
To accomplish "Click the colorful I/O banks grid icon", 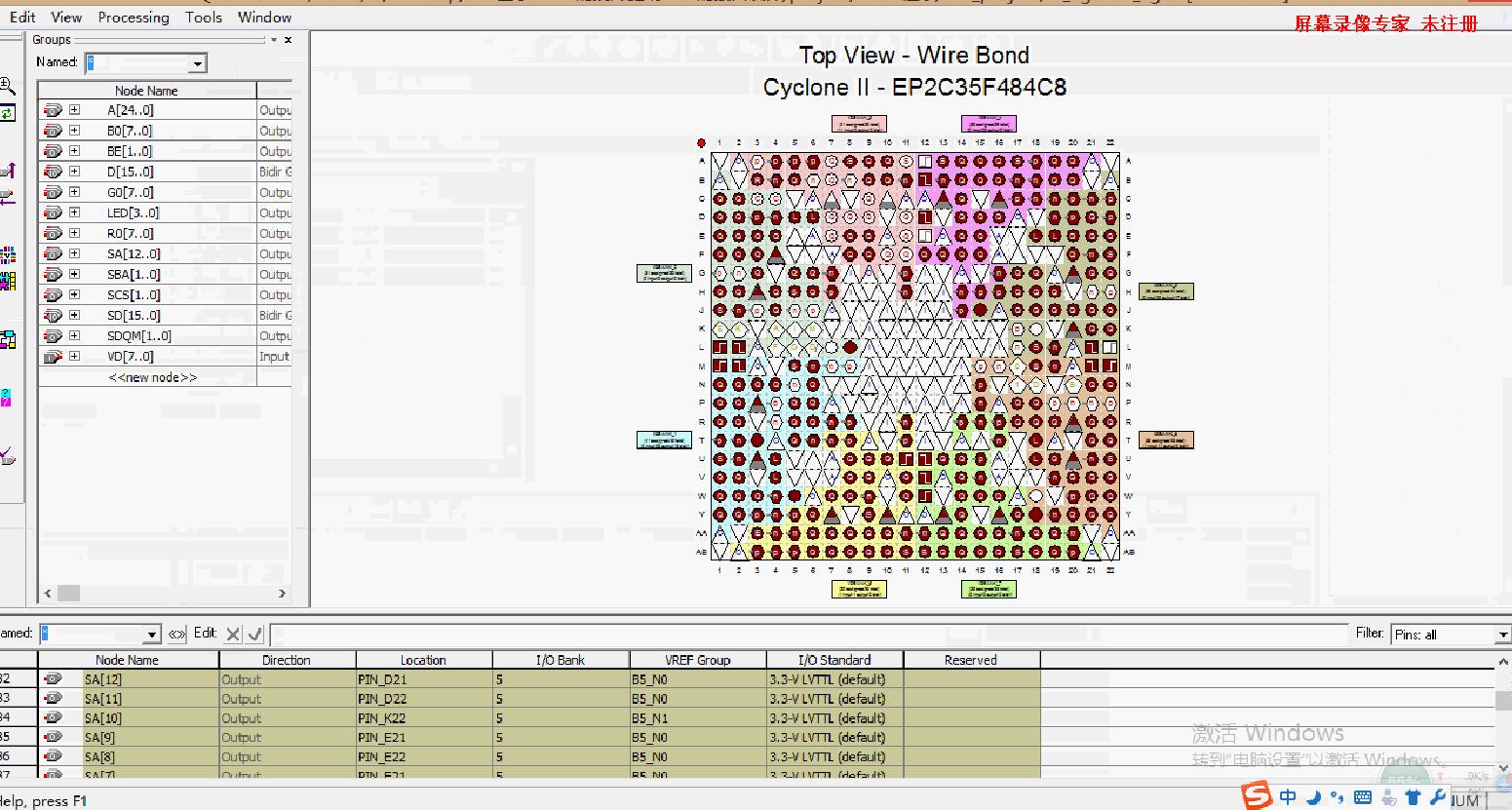I will [7, 255].
